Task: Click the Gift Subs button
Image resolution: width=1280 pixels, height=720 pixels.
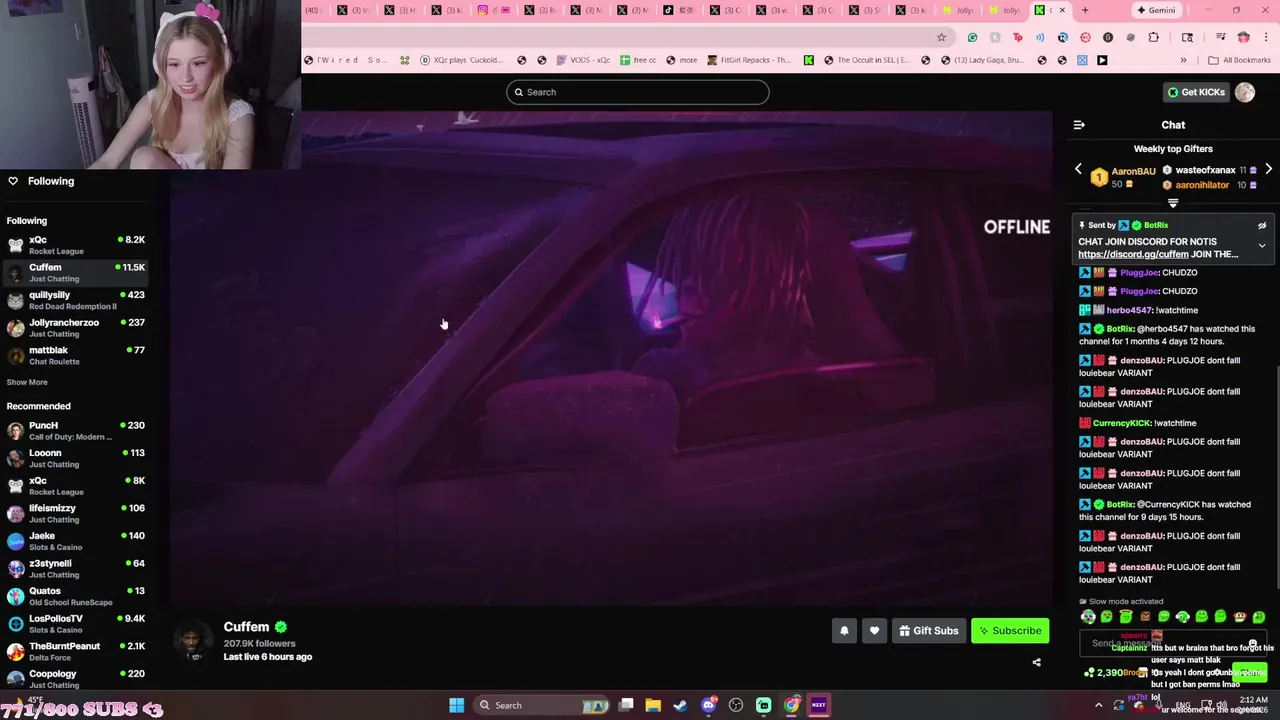Action: (928, 631)
